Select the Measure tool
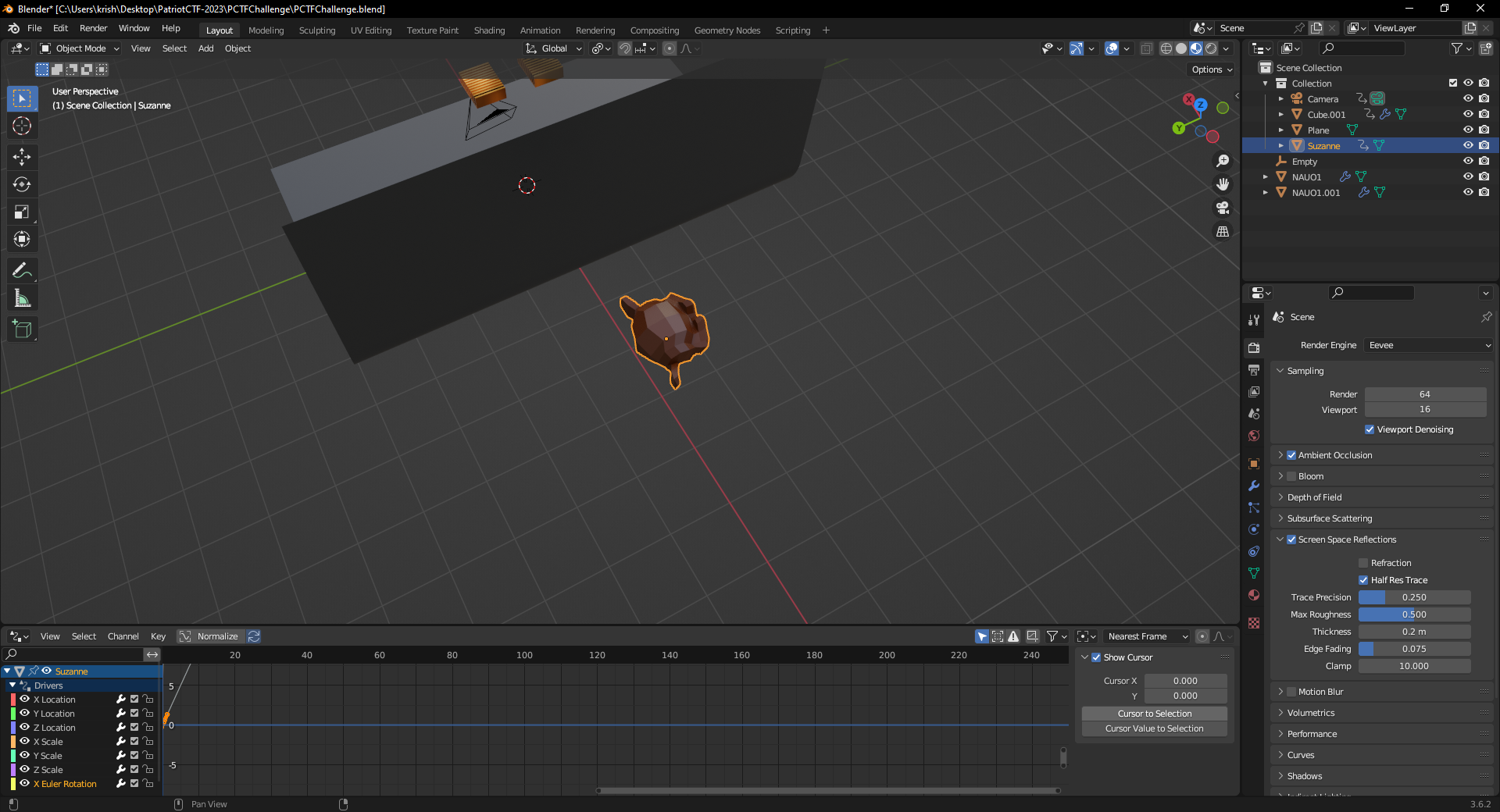The height and width of the screenshot is (812, 1500). coord(22,298)
